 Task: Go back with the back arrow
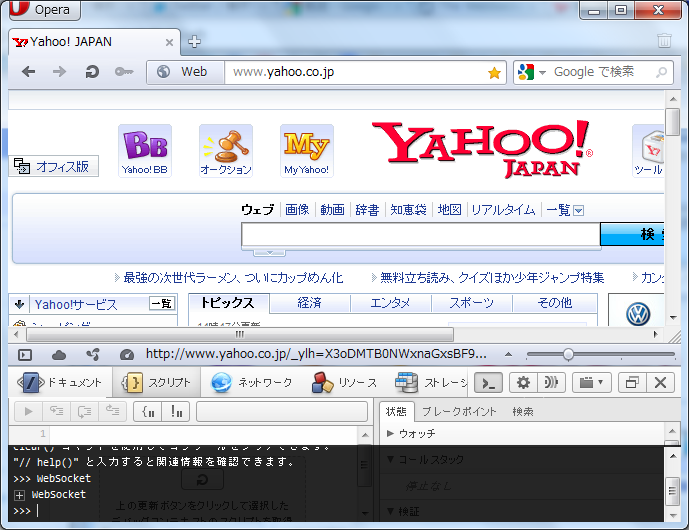coord(29,72)
